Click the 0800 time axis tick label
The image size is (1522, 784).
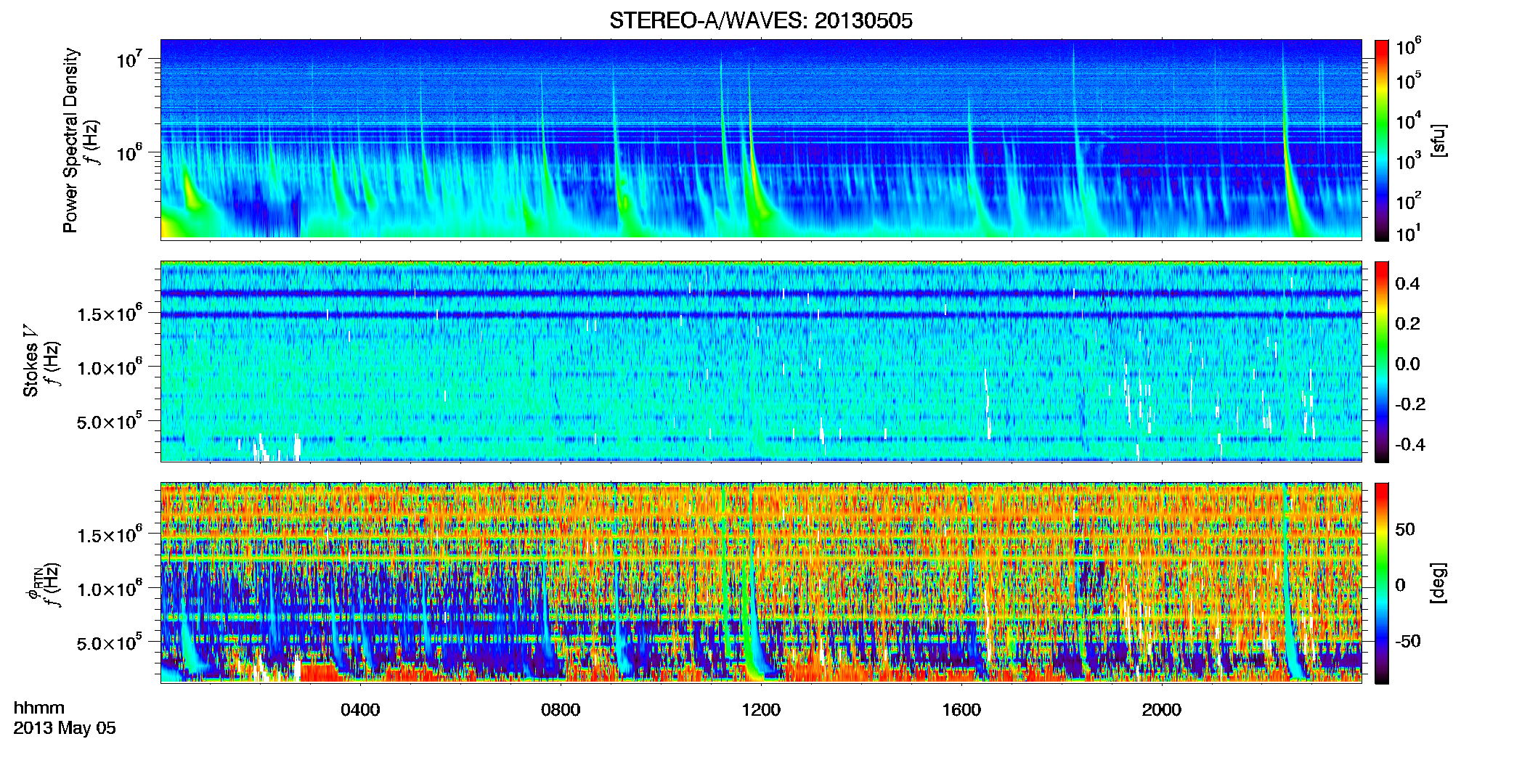pos(561,710)
